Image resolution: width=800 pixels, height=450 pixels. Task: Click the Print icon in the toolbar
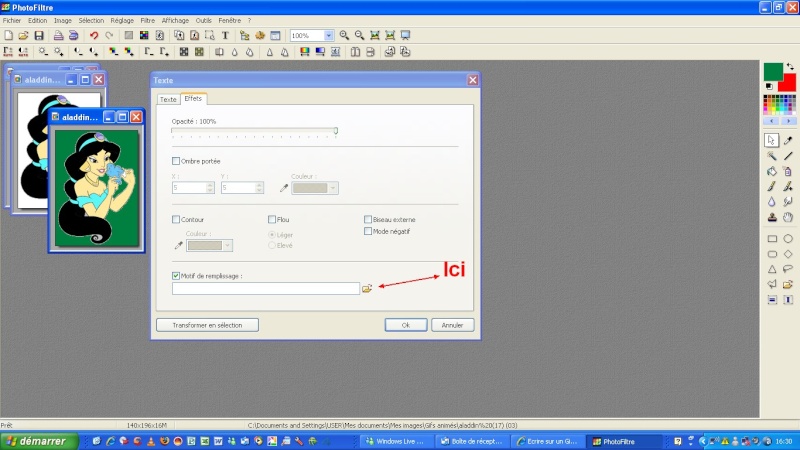(x=58, y=35)
